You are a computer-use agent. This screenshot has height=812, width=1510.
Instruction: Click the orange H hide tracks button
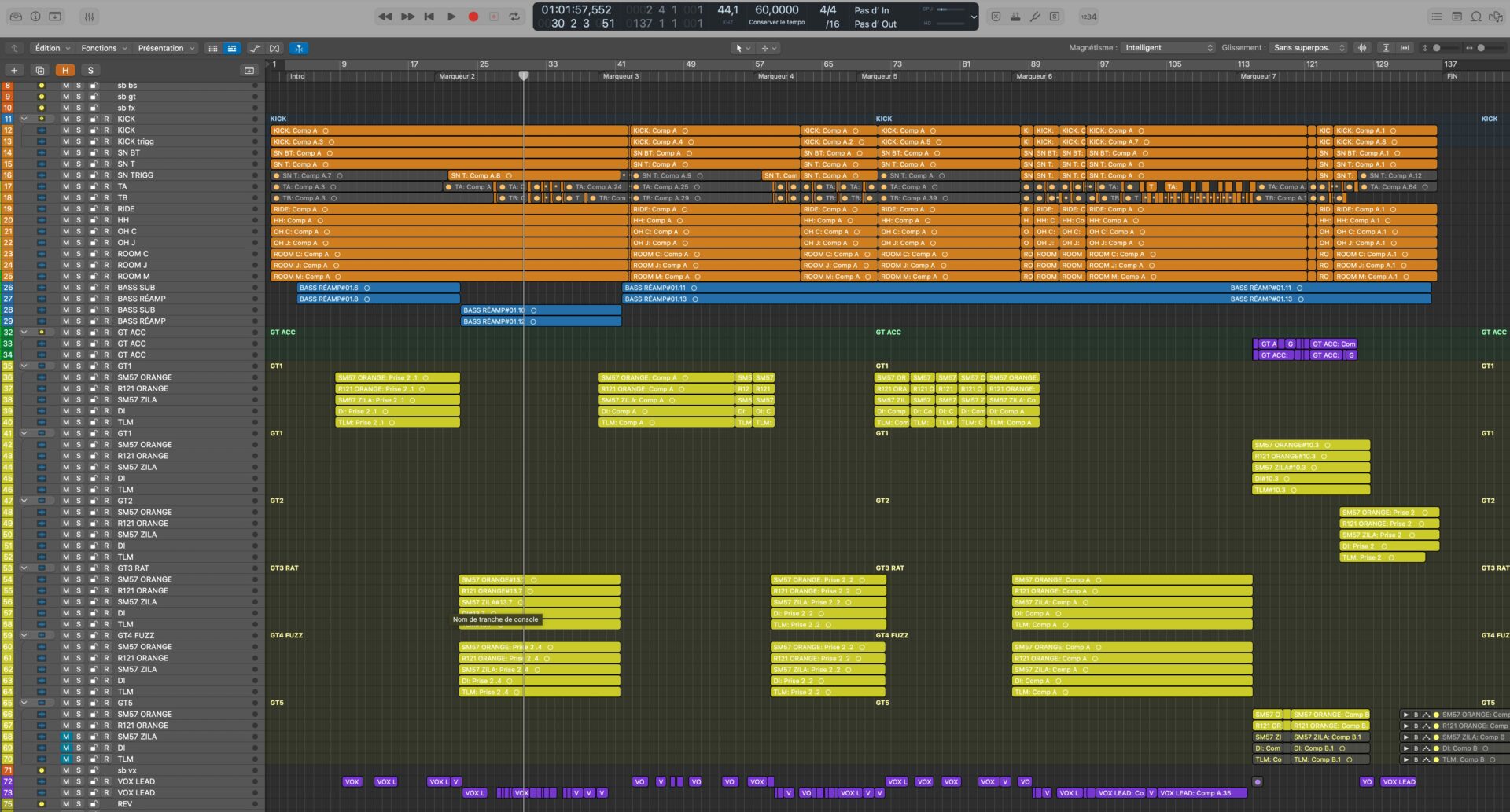pos(65,70)
